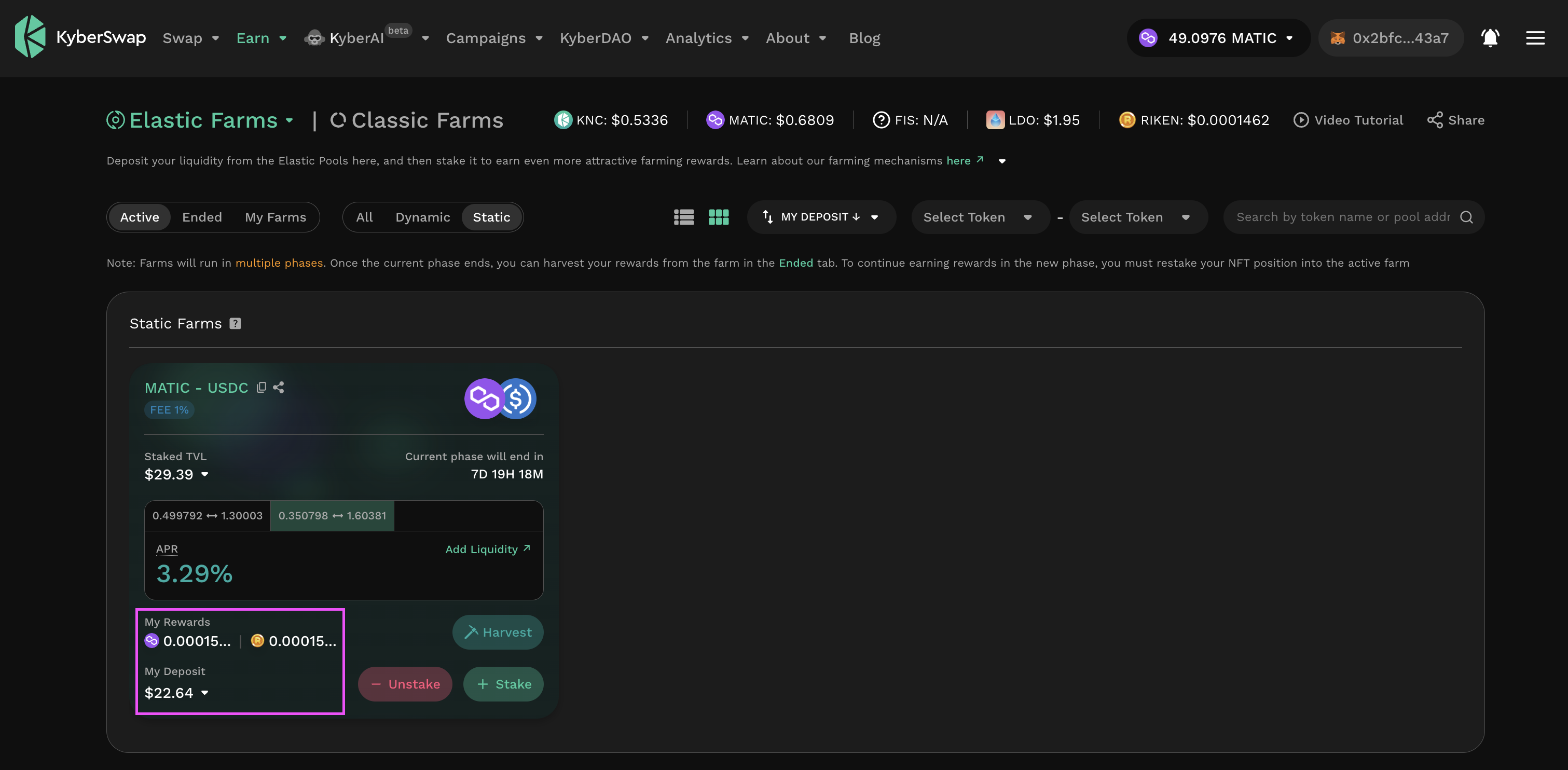Viewport: 1568px width, 770px height.
Task: Click the FEE 1% badge
Action: click(x=169, y=410)
